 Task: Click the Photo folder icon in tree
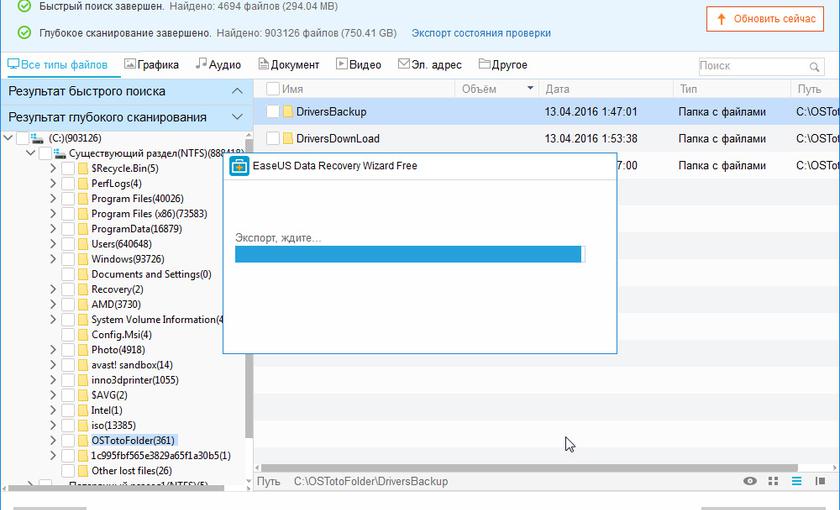tap(82, 350)
